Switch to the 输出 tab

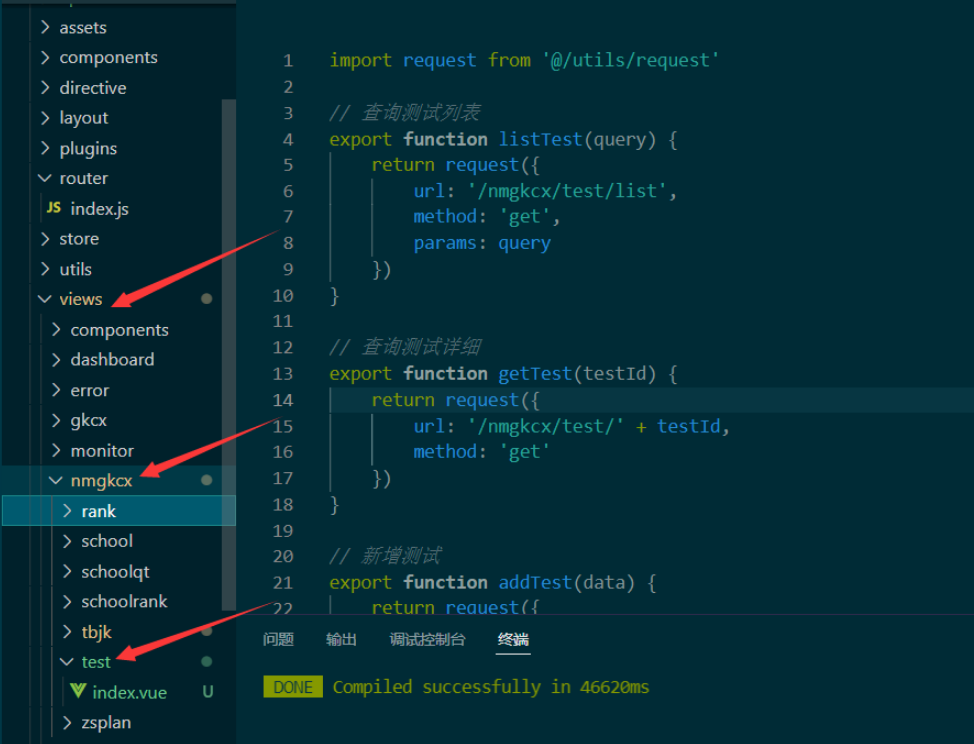[341, 639]
